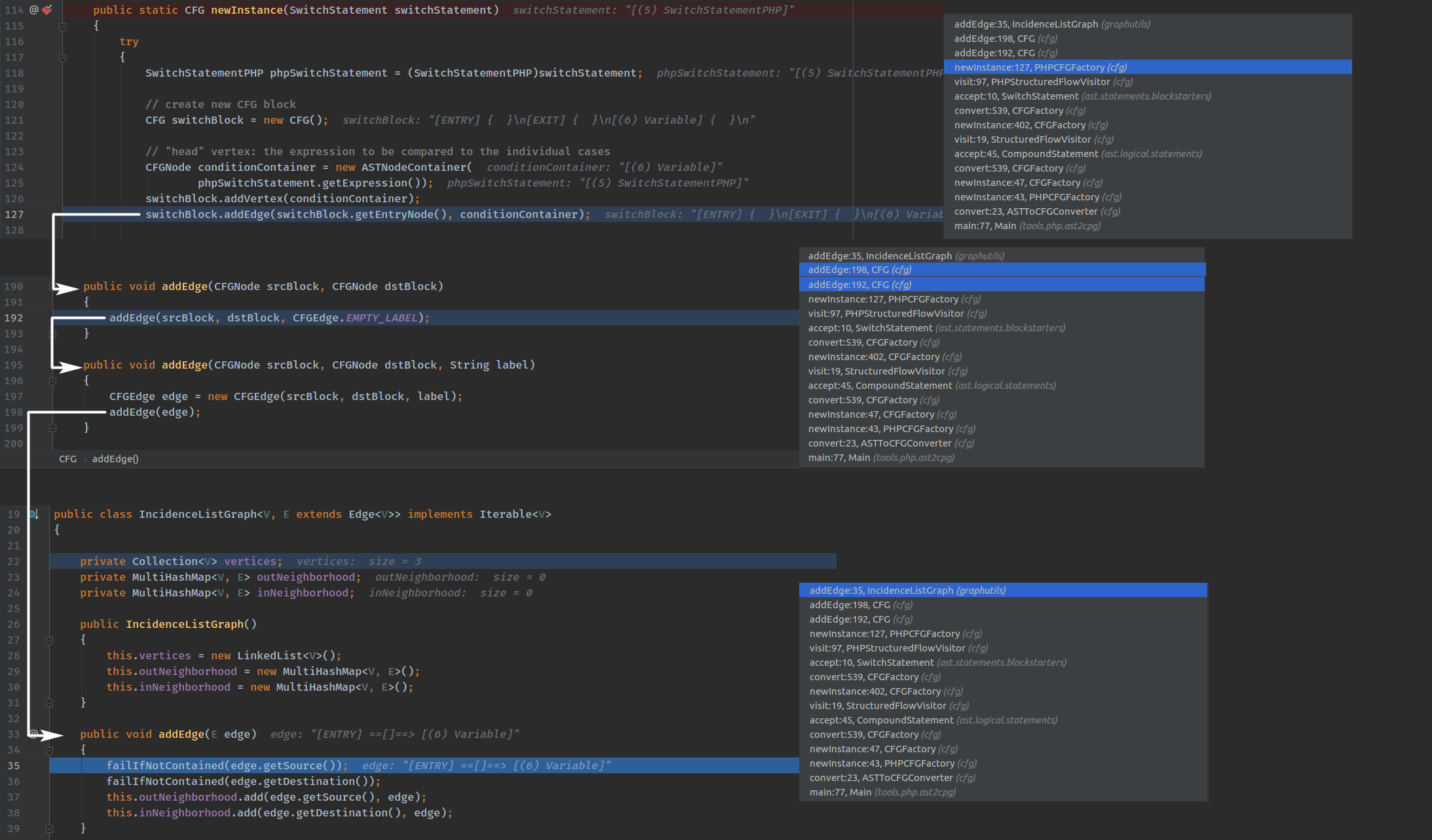Select accept:45 CompoundStatement in middle call stack

pyautogui.click(x=1002, y=386)
